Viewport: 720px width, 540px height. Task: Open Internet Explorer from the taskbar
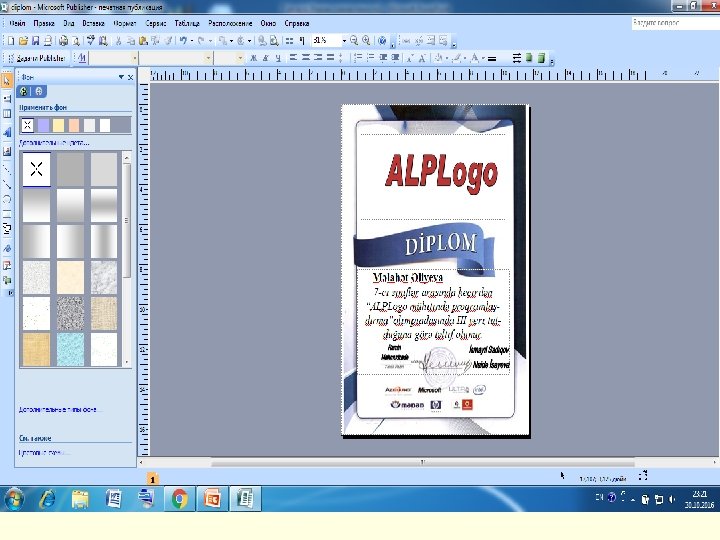tap(47, 499)
